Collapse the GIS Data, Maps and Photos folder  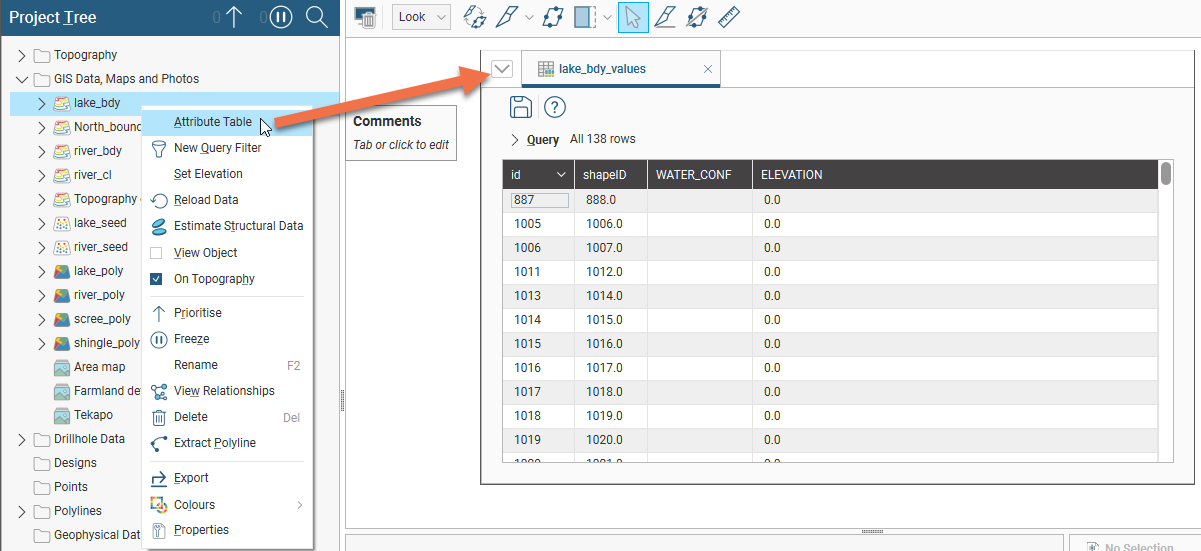[22, 79]
